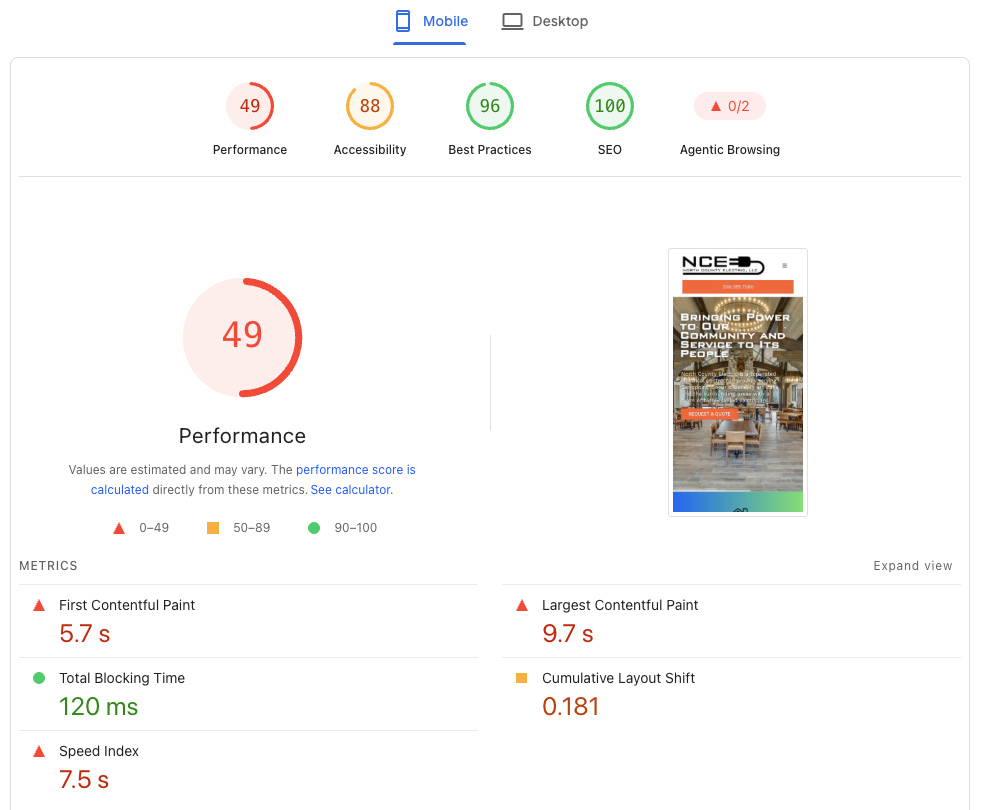Click the 50–89 legend range text
The height and width of the screenshot is (810, 982).
(x=252, y=528)
